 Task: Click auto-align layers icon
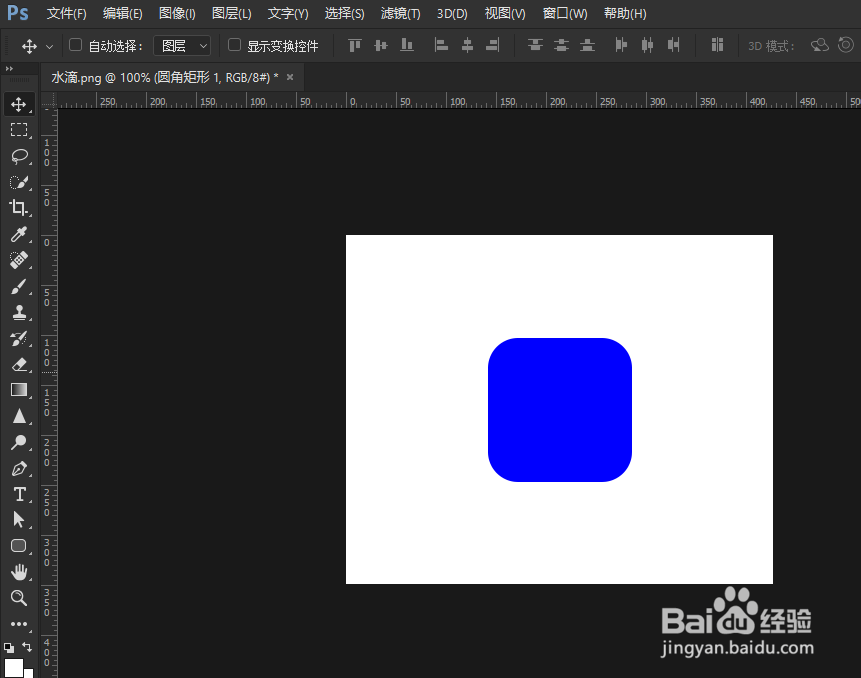tap(717, 45)
